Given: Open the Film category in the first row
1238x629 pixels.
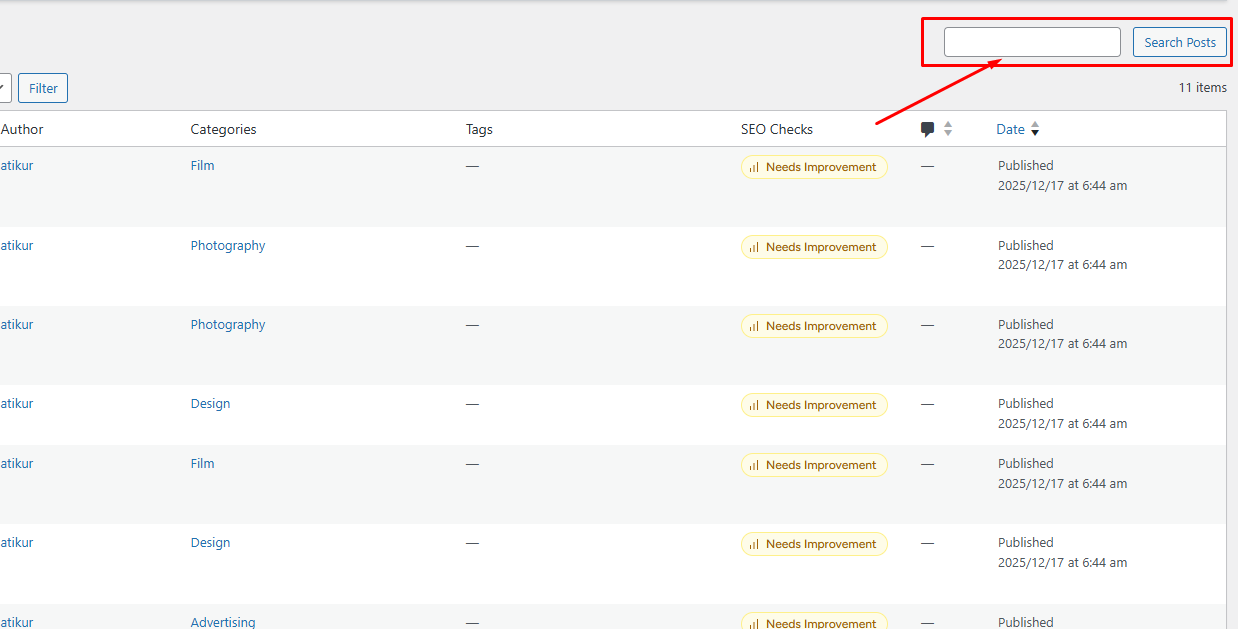Looking at the screenshot, I should click(202, 166).
